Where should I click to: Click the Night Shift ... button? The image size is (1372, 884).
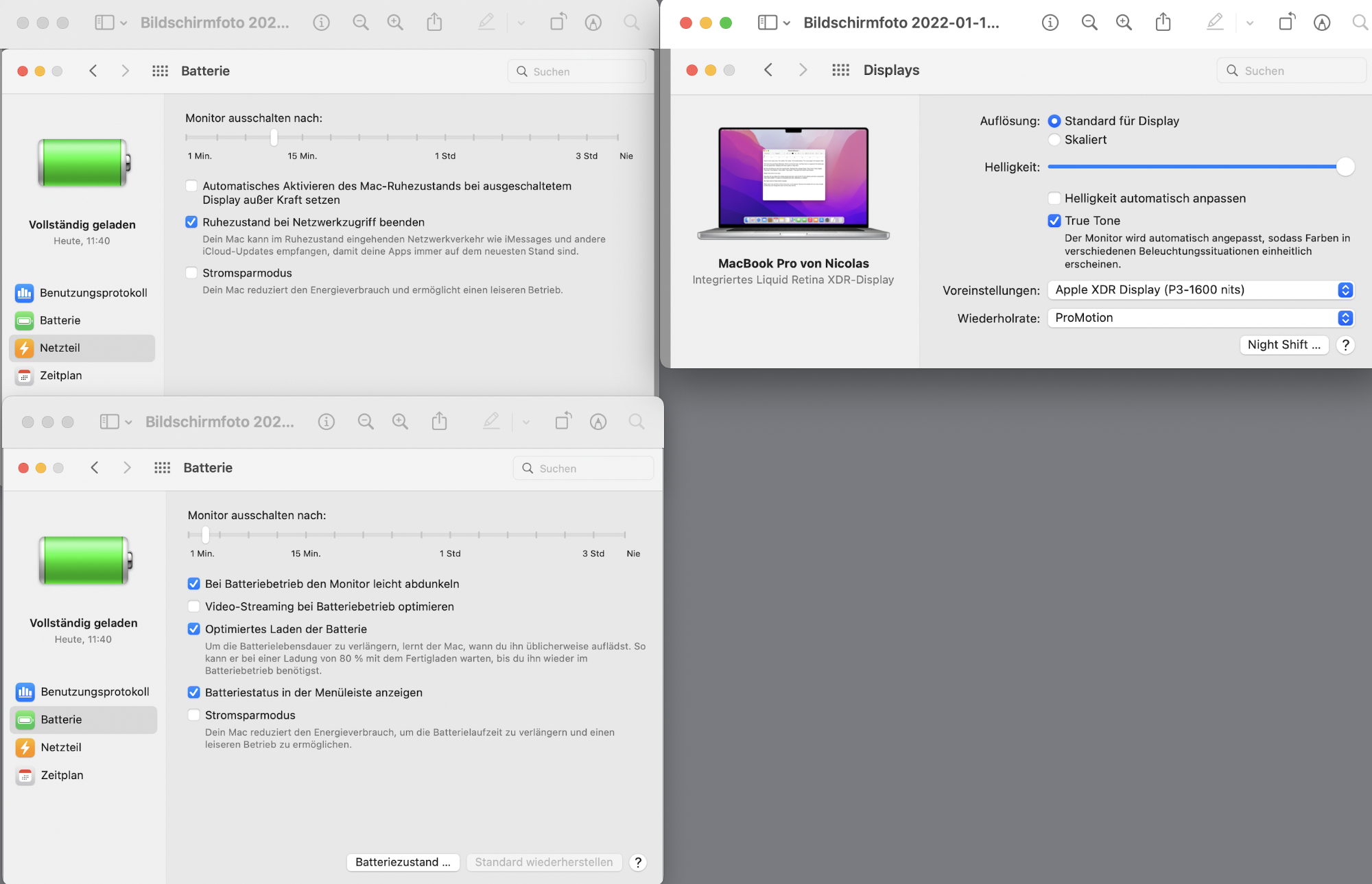(1284, 345)
